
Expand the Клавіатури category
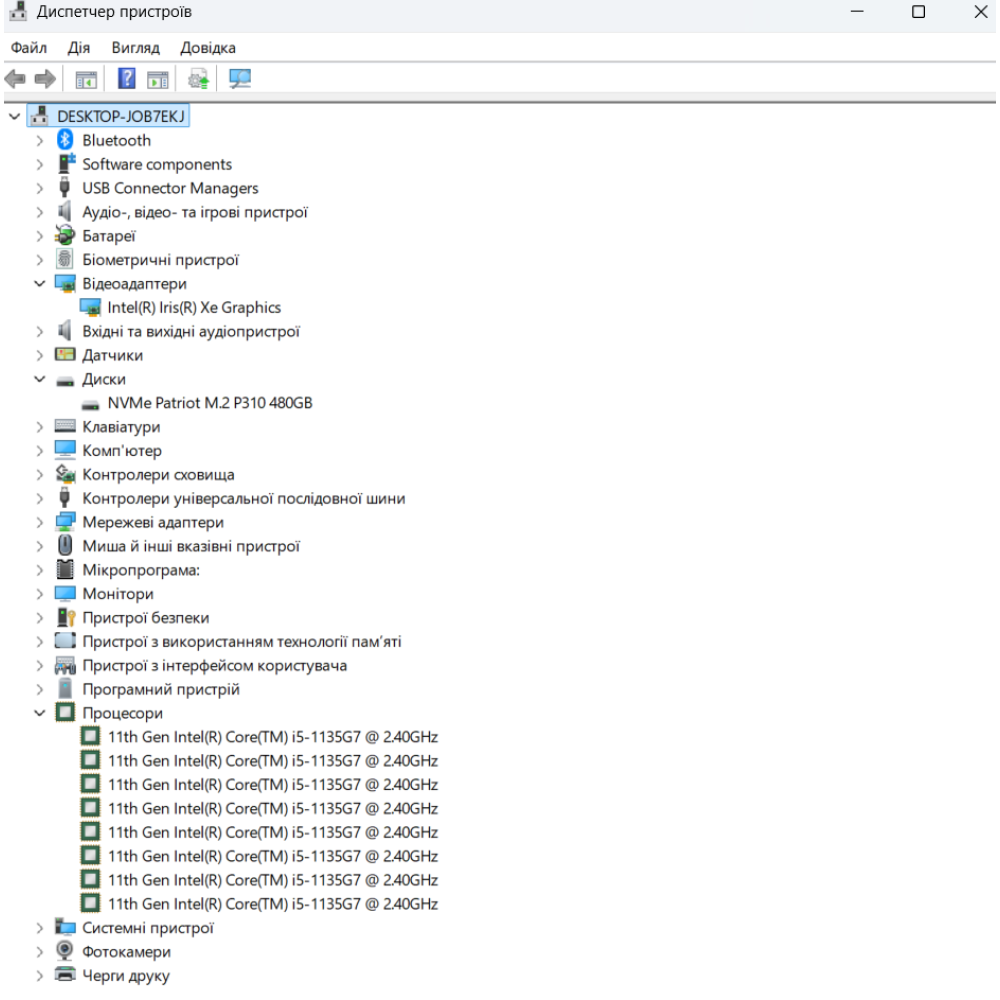click(x=40, y=427)
